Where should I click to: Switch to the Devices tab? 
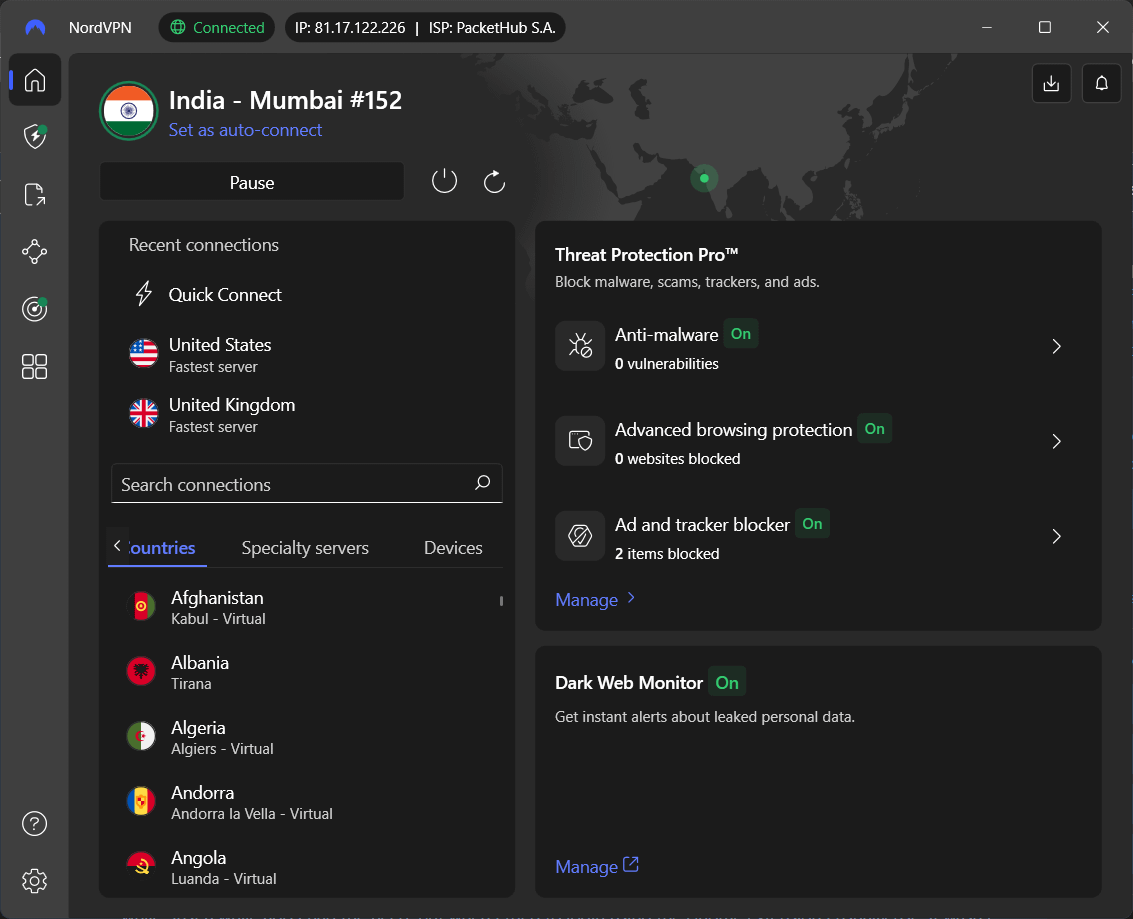453,548
